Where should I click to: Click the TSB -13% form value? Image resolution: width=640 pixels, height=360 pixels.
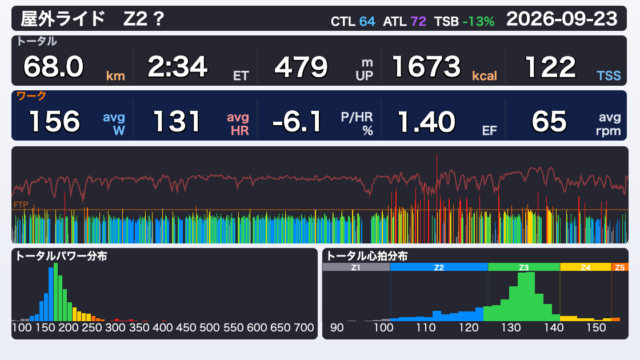click(x=464, y=21)
